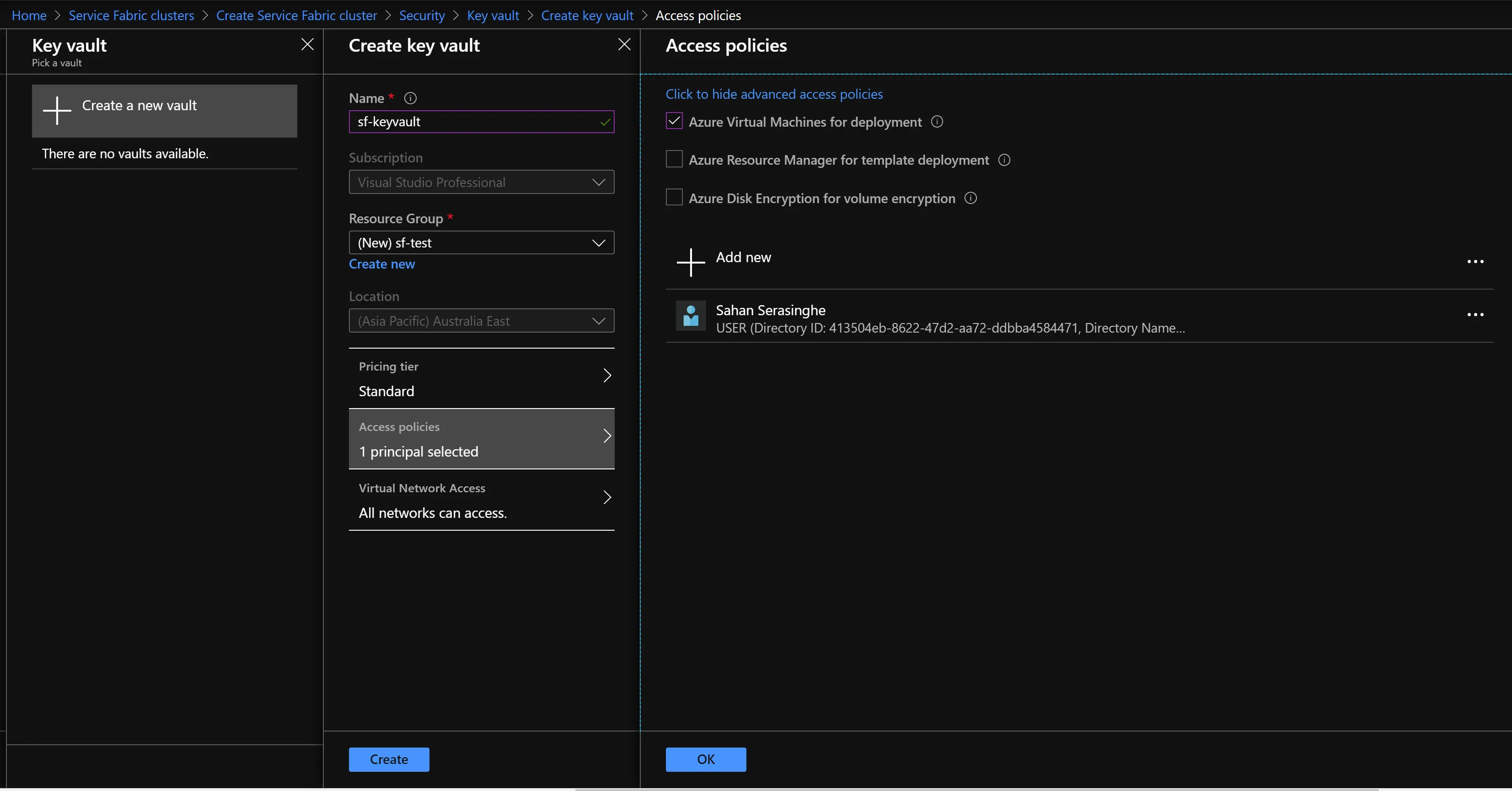Viewport: 1512px width, 791px height.
Task: Click the info icon next to Name field
Action: (x=410, y=98)
